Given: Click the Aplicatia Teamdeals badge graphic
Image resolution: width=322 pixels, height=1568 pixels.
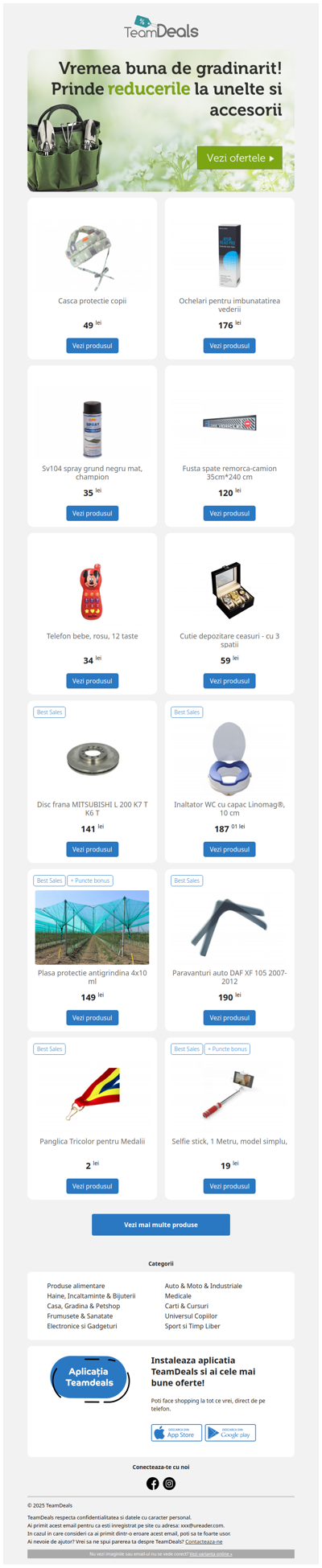Looking at the screenshot, I should pyautogui.click(x=90, y=1379).
